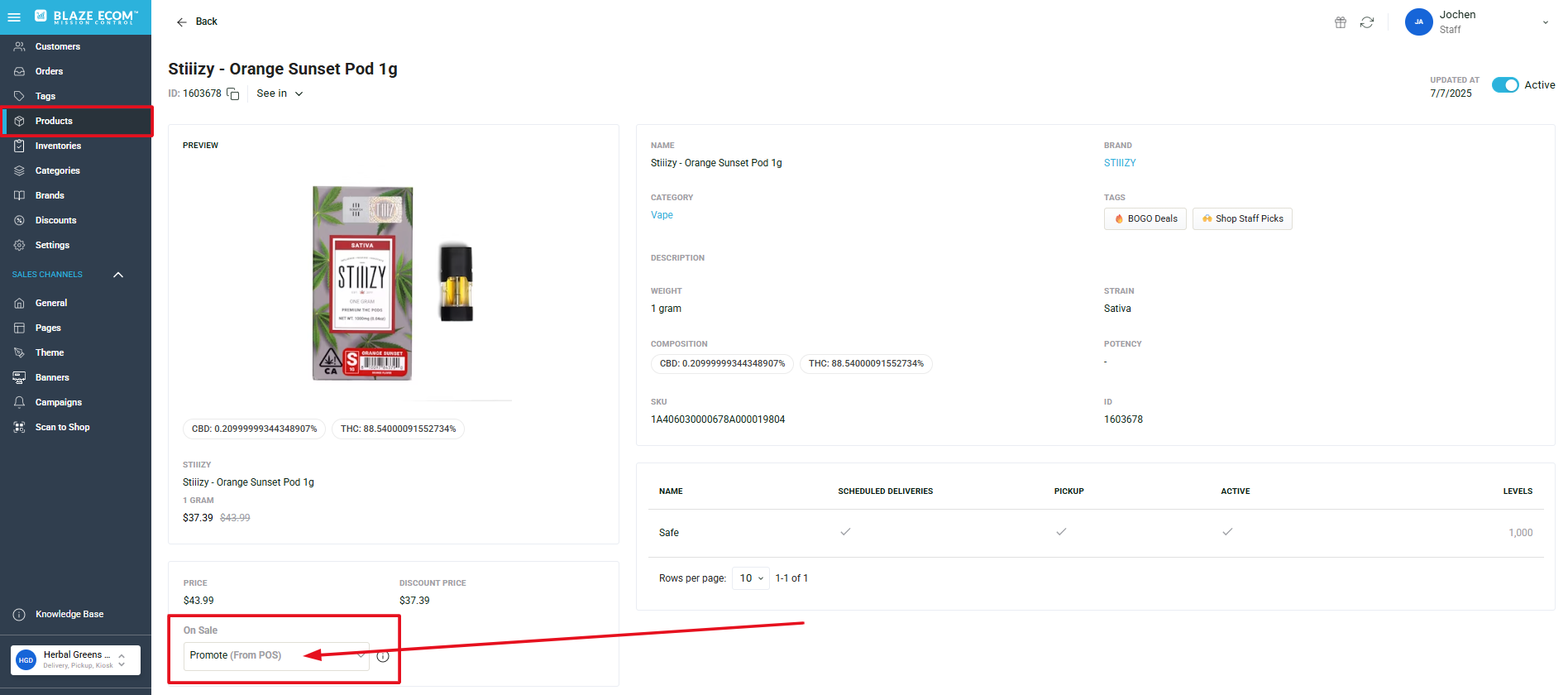Viewport: 1568px width, 695px height.
Task: Open Inventories menu item
Action: pyautogui.click(x=58, y=146)
